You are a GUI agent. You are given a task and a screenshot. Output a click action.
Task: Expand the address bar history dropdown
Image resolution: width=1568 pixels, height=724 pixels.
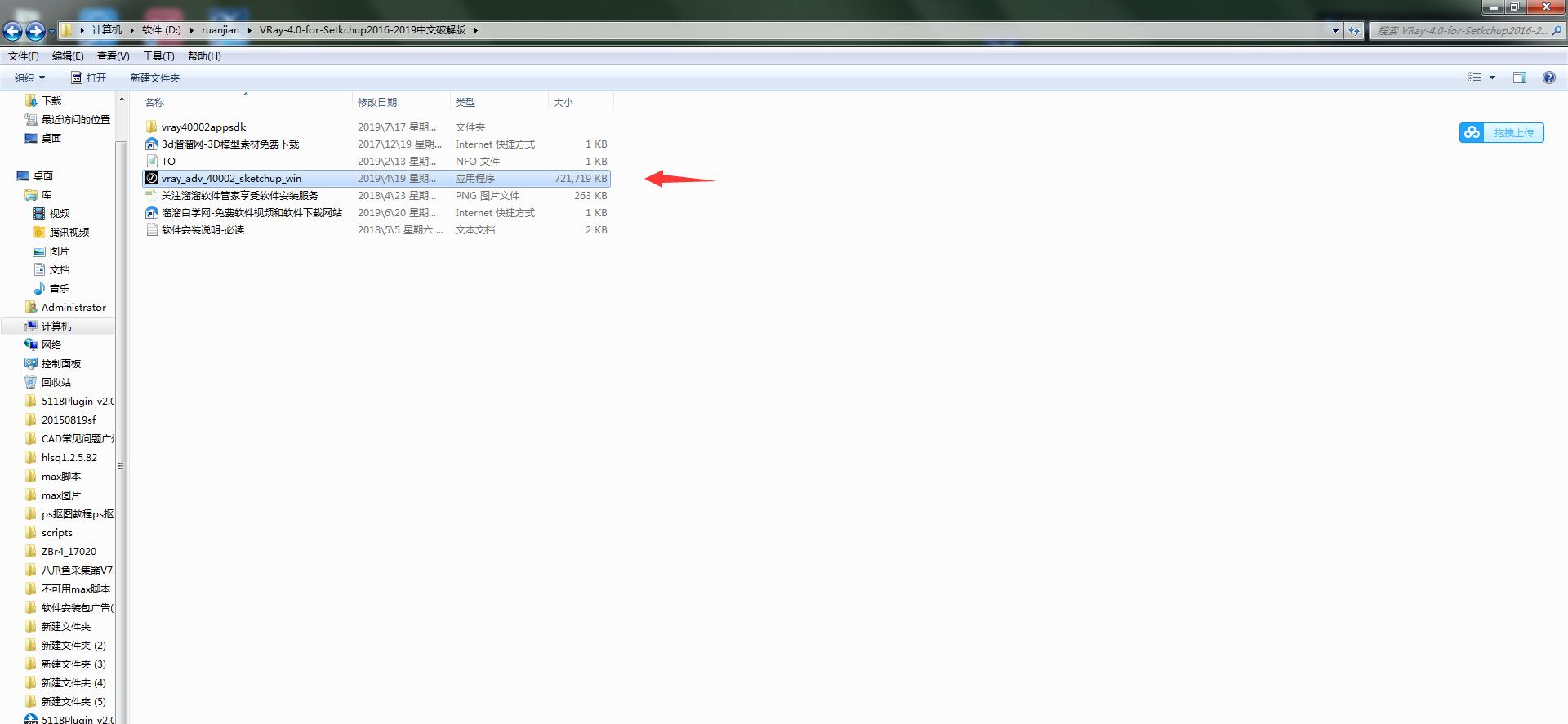click(1335, 30)
